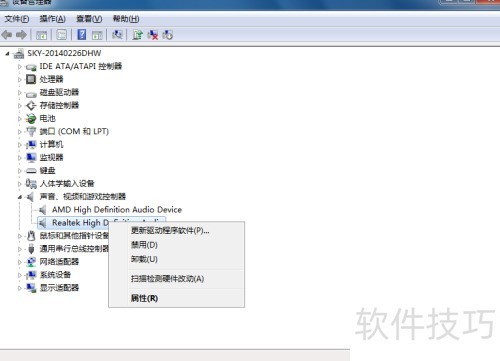Image resolution: width=500 pixels, height=361 pixels.
Task: Expand the 显示适配器 tree node
Action: pos(19,288)
